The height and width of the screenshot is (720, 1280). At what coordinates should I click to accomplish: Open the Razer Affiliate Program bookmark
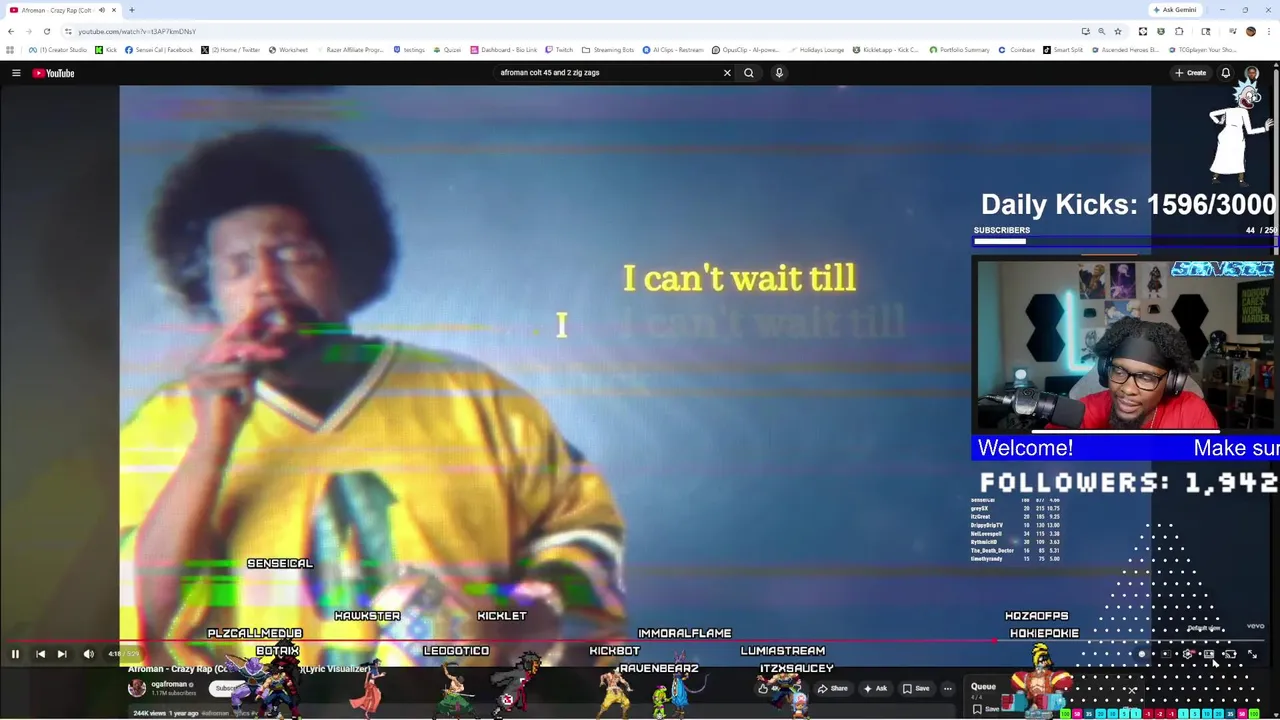(x=349, y=50)
